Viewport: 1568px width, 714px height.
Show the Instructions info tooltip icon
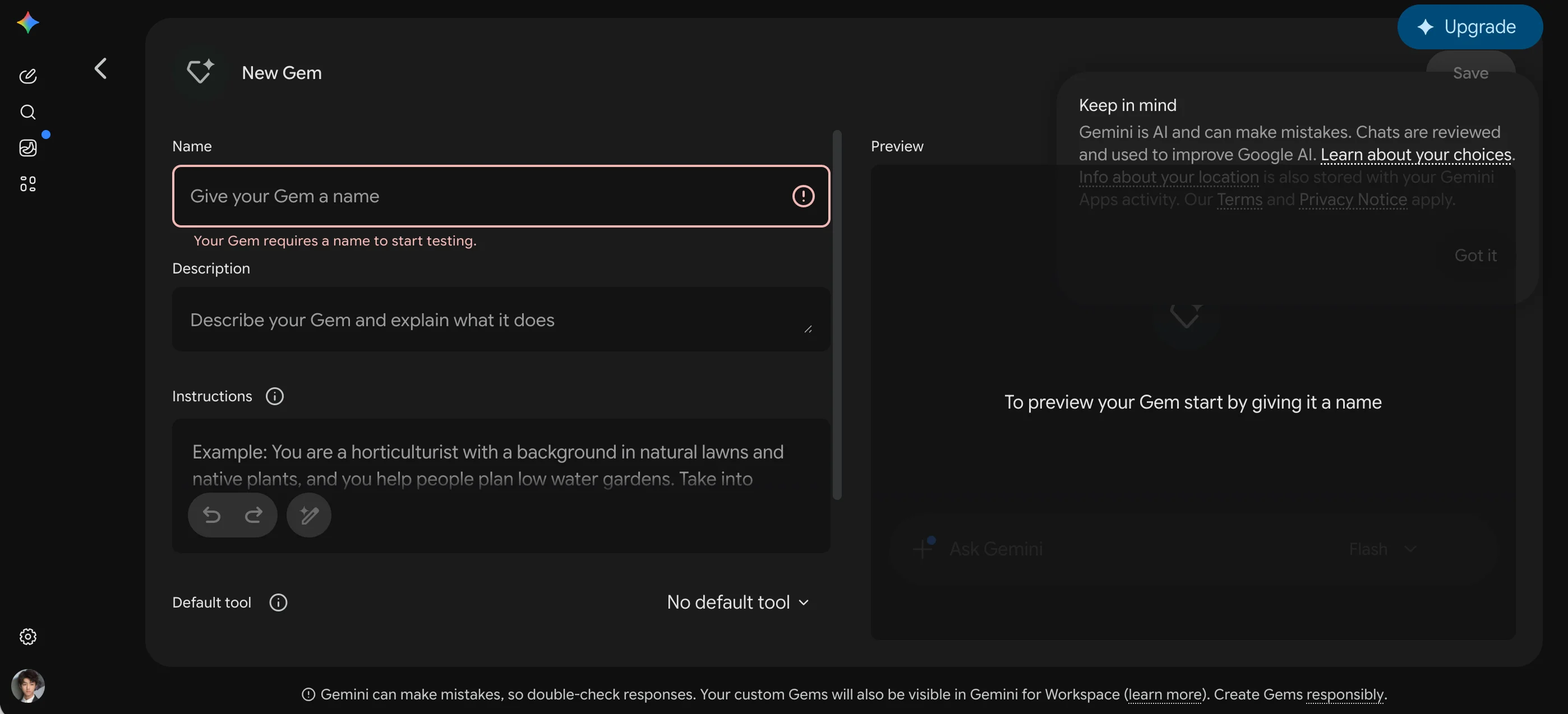275,397
